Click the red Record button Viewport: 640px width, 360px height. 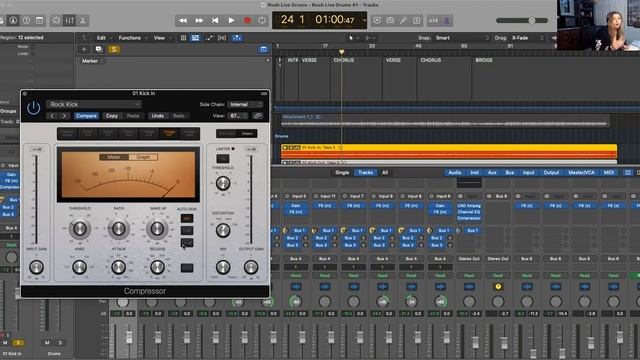[x=247, y=20]
